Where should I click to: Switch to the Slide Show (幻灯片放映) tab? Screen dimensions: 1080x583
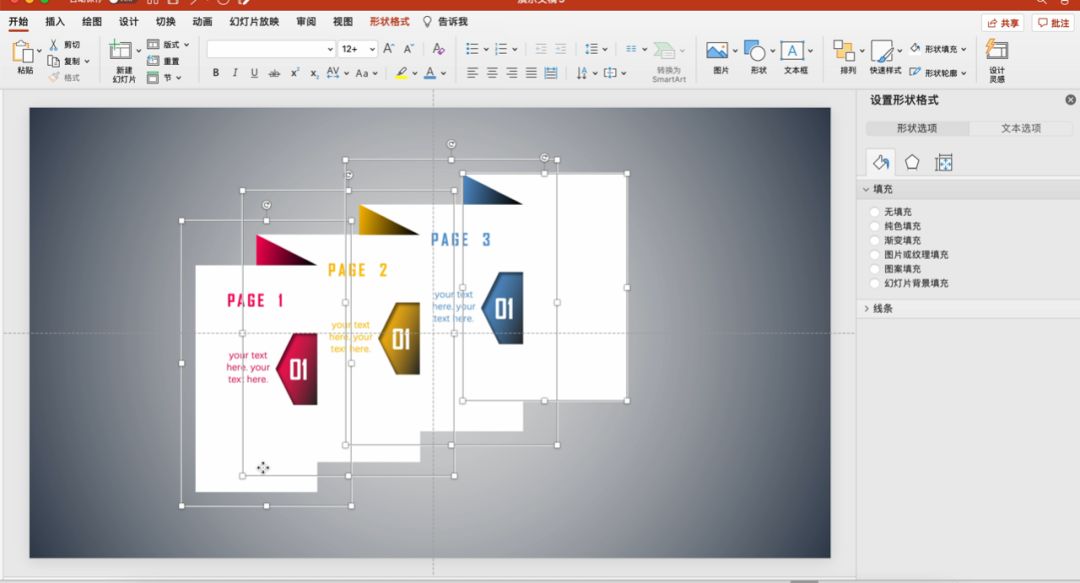pyautogui.click(x=254, y=21)
